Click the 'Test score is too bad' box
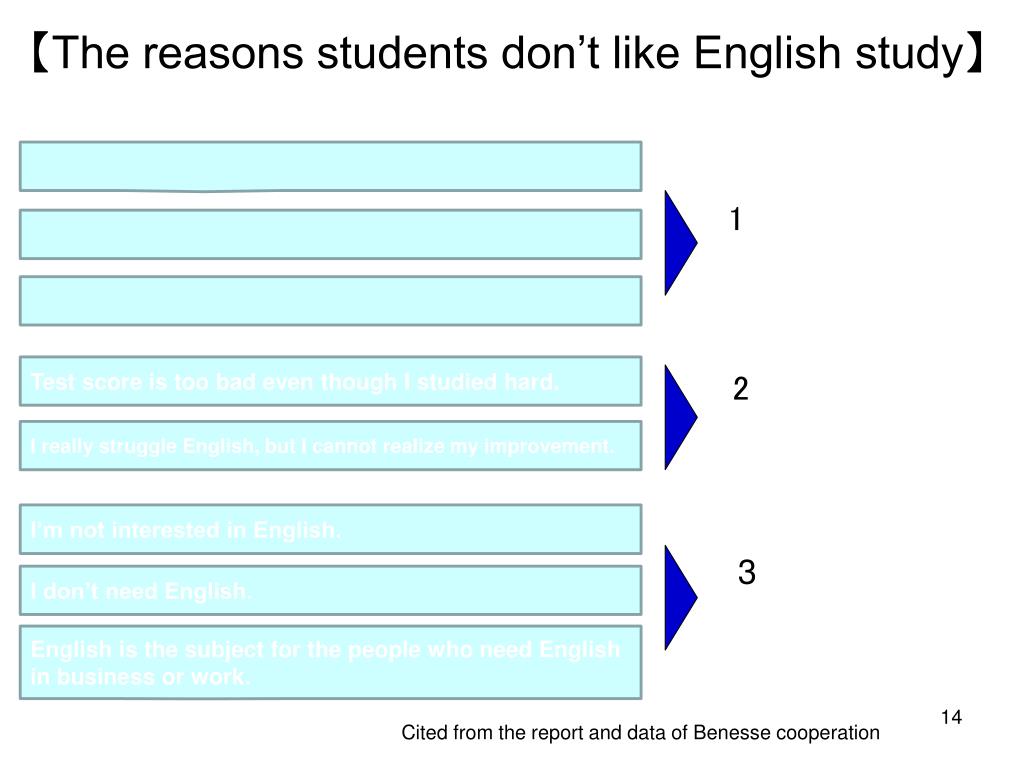Screen dimensions: 1024x768 coord(330,381)
